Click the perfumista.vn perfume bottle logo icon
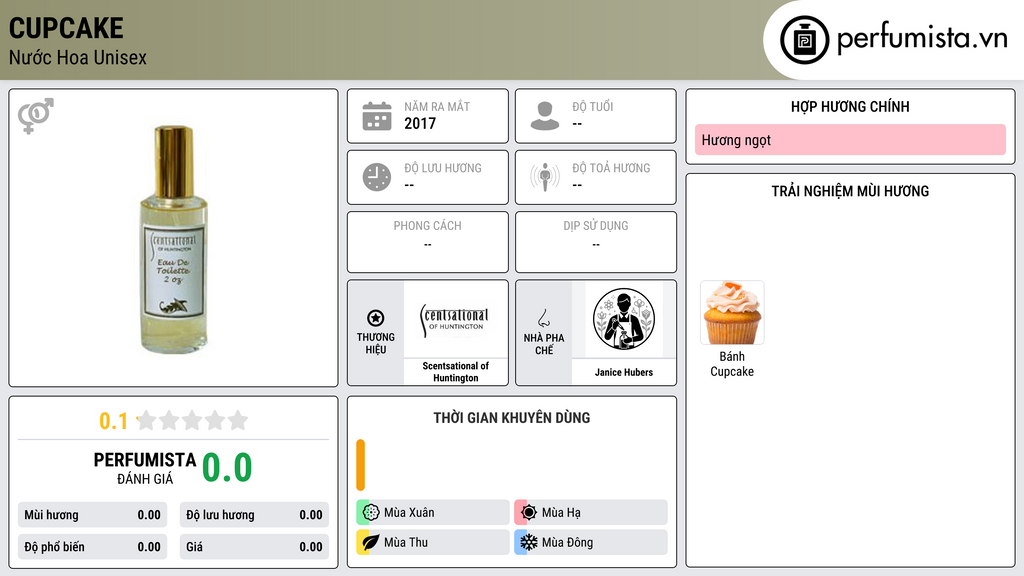The height and width of the screenshot is (576, 1024). (x=805, y=40)
